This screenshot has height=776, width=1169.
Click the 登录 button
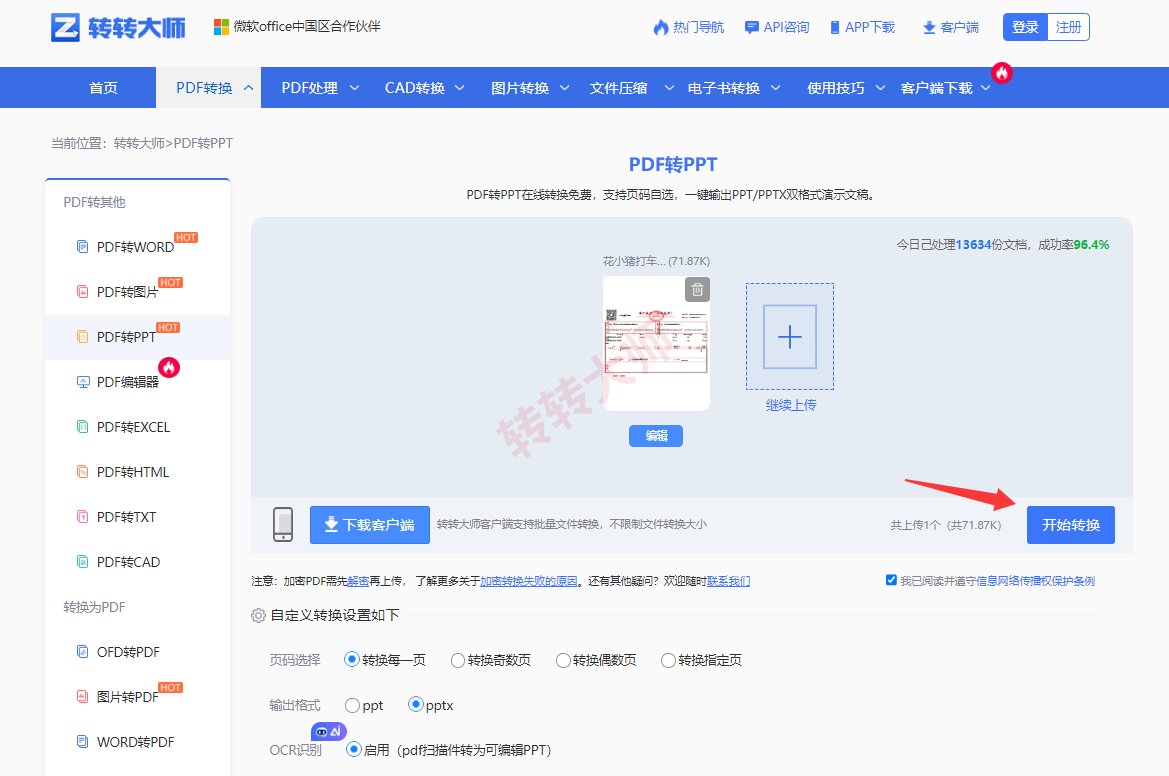coord(1025,28)
